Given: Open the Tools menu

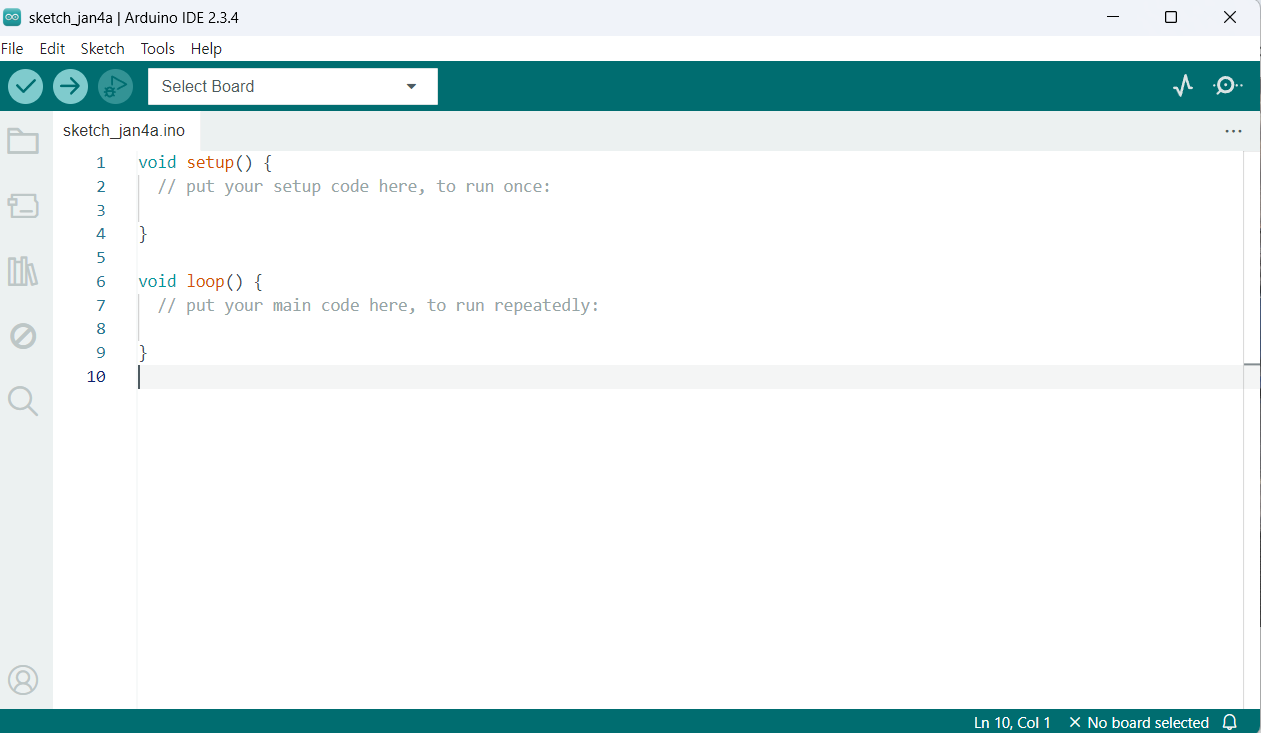Looking at the screenshot, I should point(157,48).
